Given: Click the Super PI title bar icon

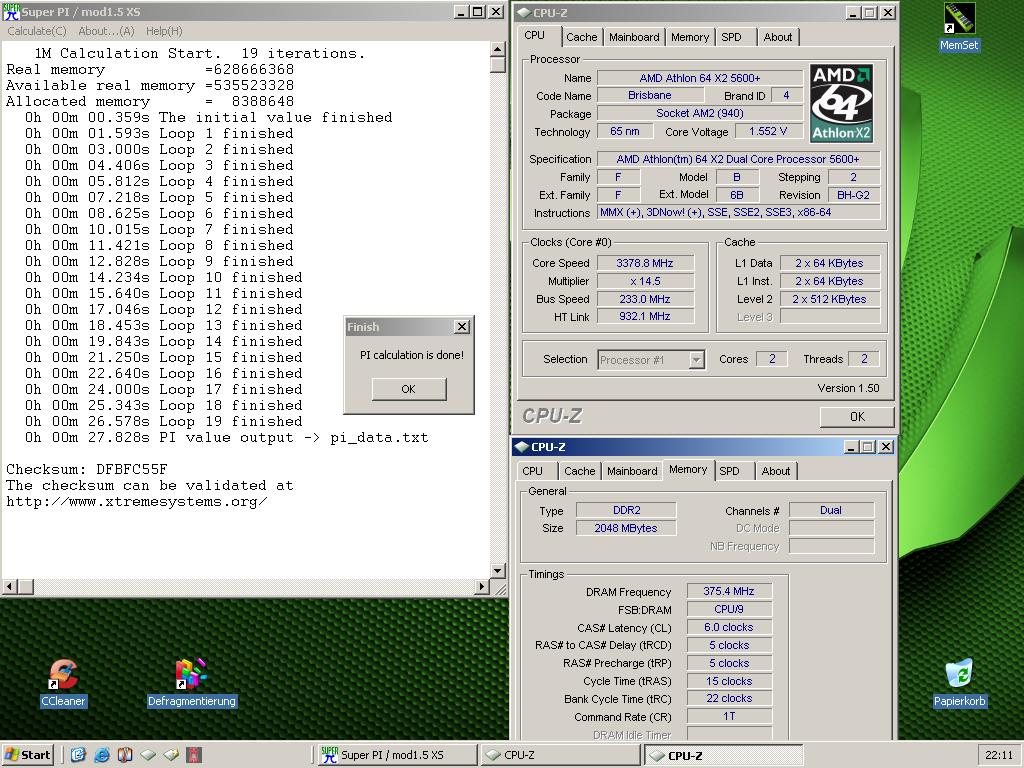Looking at the screenshot, I should (11, 11).
